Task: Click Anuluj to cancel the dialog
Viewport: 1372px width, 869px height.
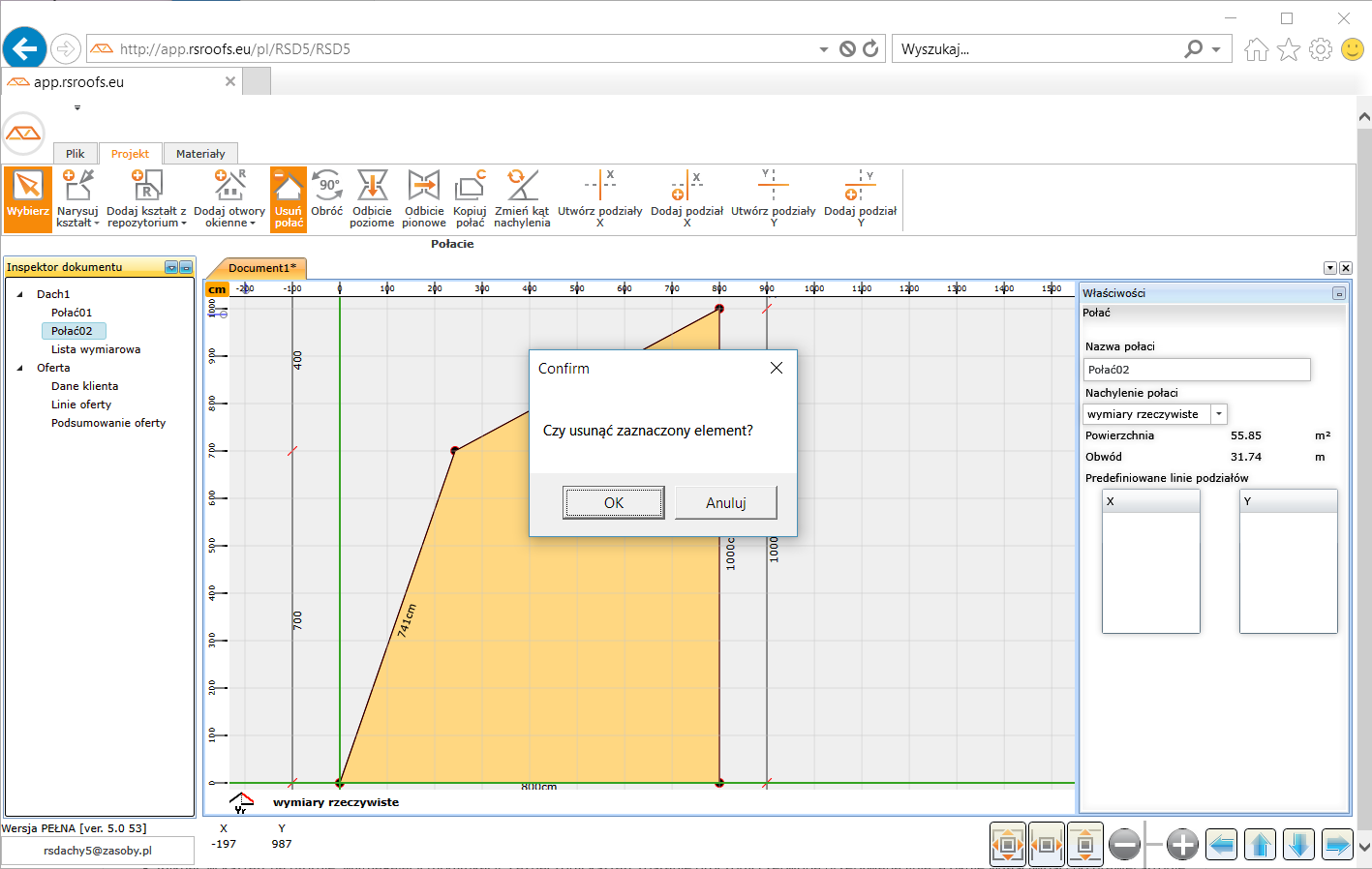Action: 725,502
